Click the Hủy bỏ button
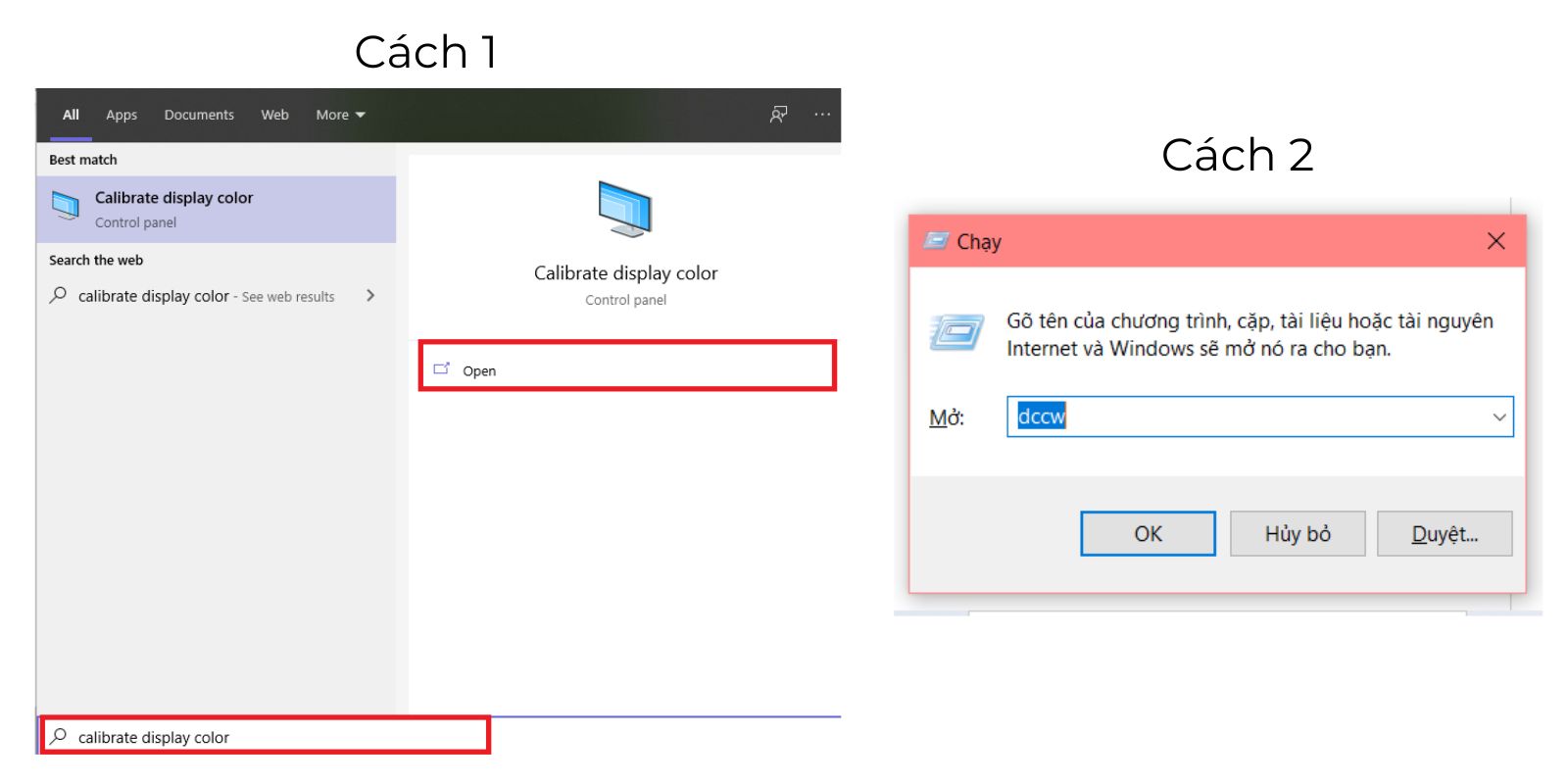1568x784 pixels. (1298, 533)
